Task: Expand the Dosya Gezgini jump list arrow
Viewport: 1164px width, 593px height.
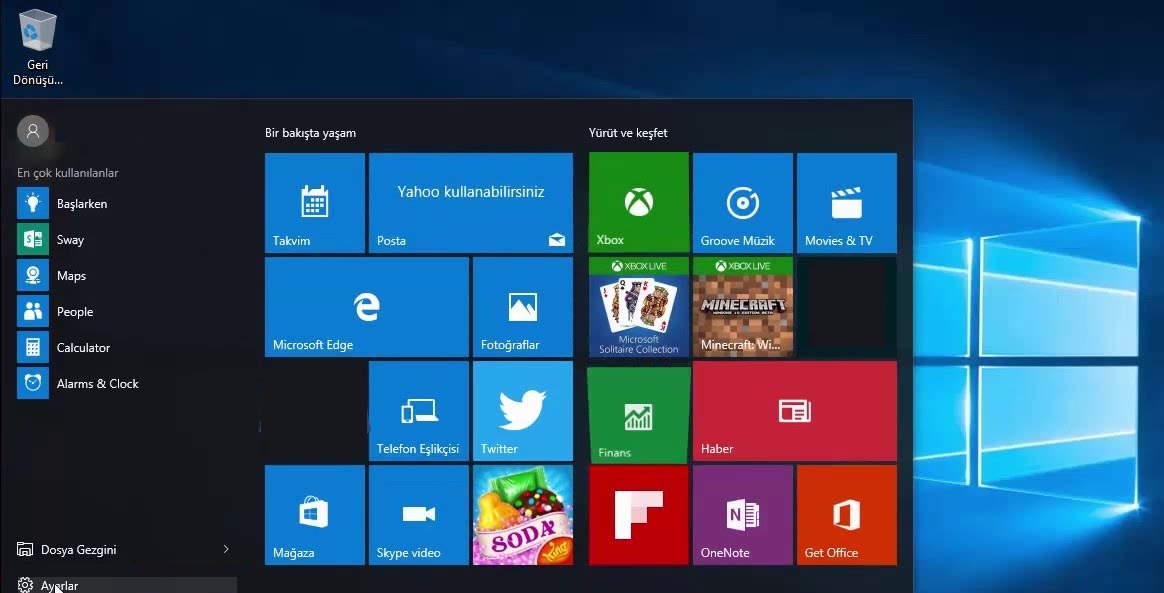Action: [x=226, y=549]
